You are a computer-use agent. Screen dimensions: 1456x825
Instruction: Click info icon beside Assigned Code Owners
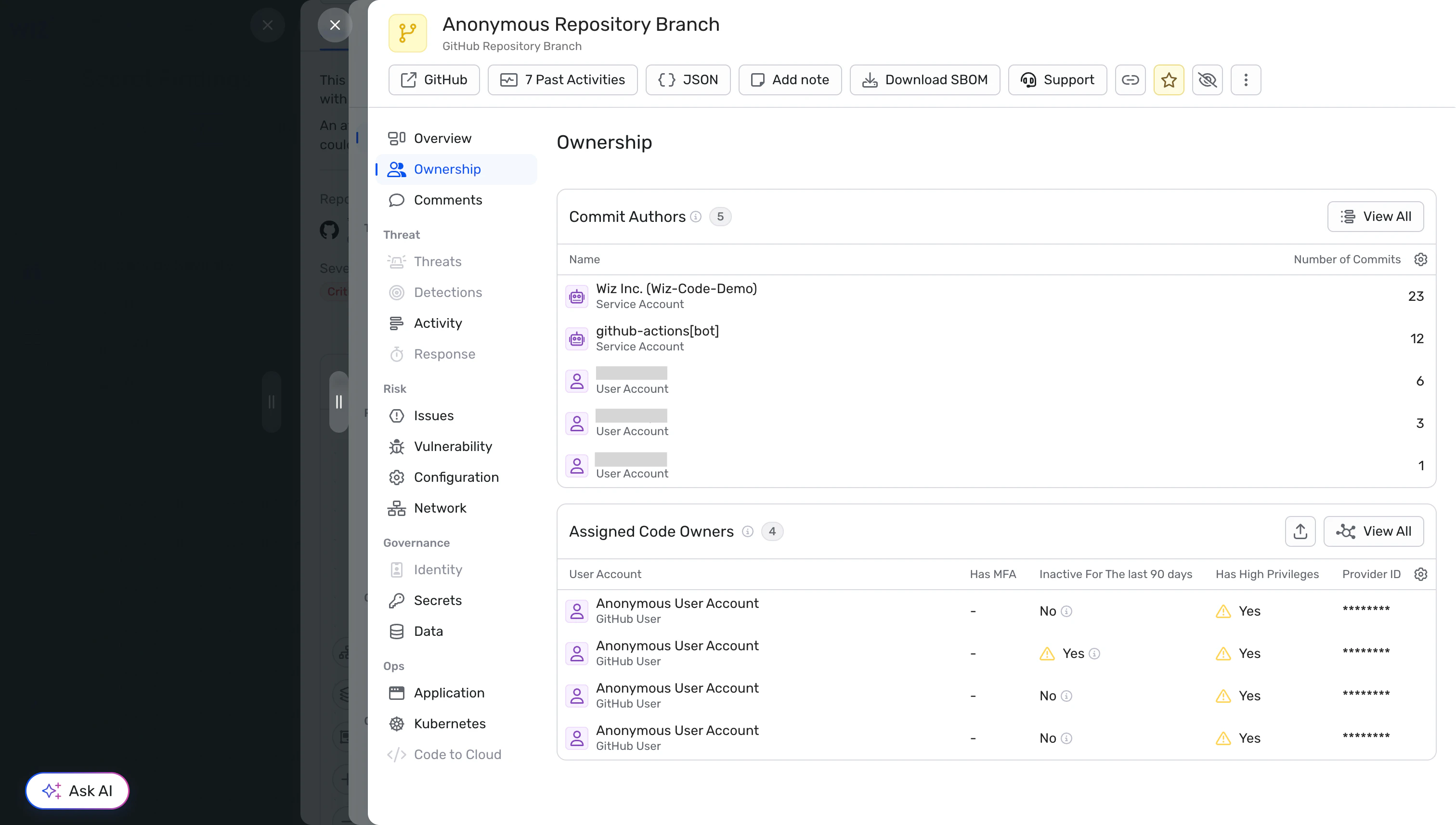pos(748,531)
